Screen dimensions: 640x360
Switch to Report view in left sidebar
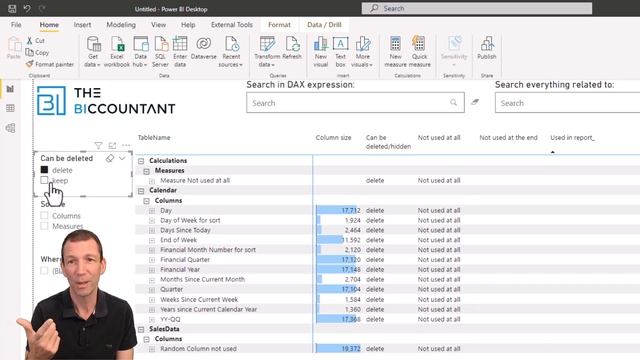(10, 89)
